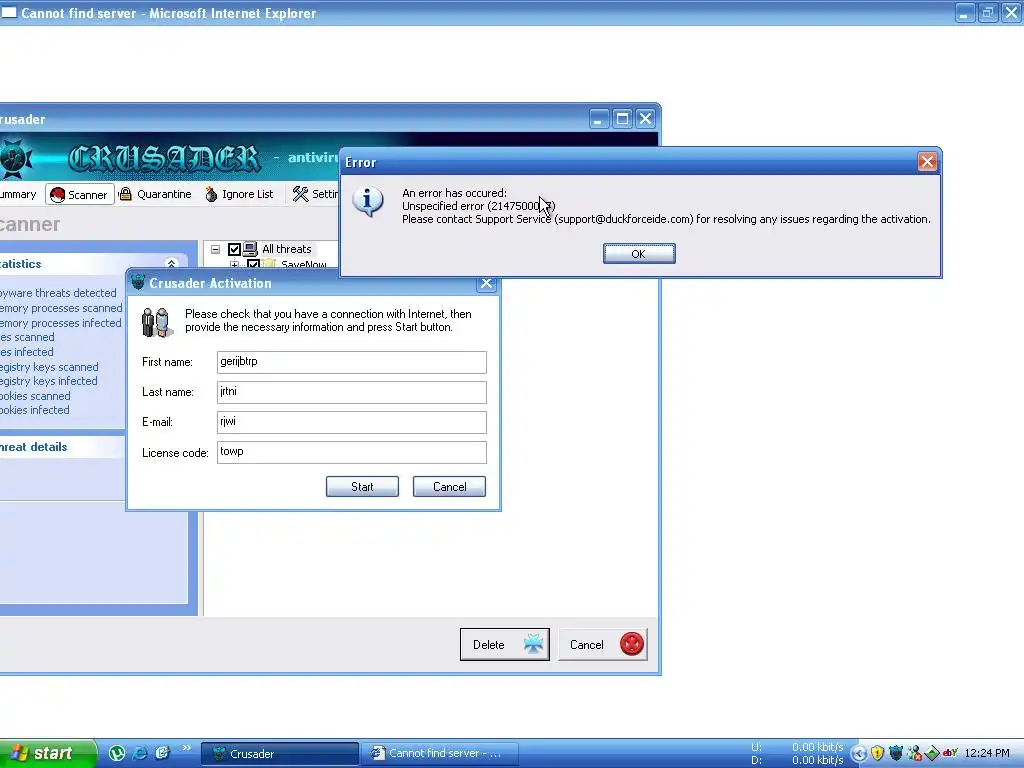Screen dimensions: 1024x768
Task: Expand the quick launch overflow chevron
Action: point(187,748)
